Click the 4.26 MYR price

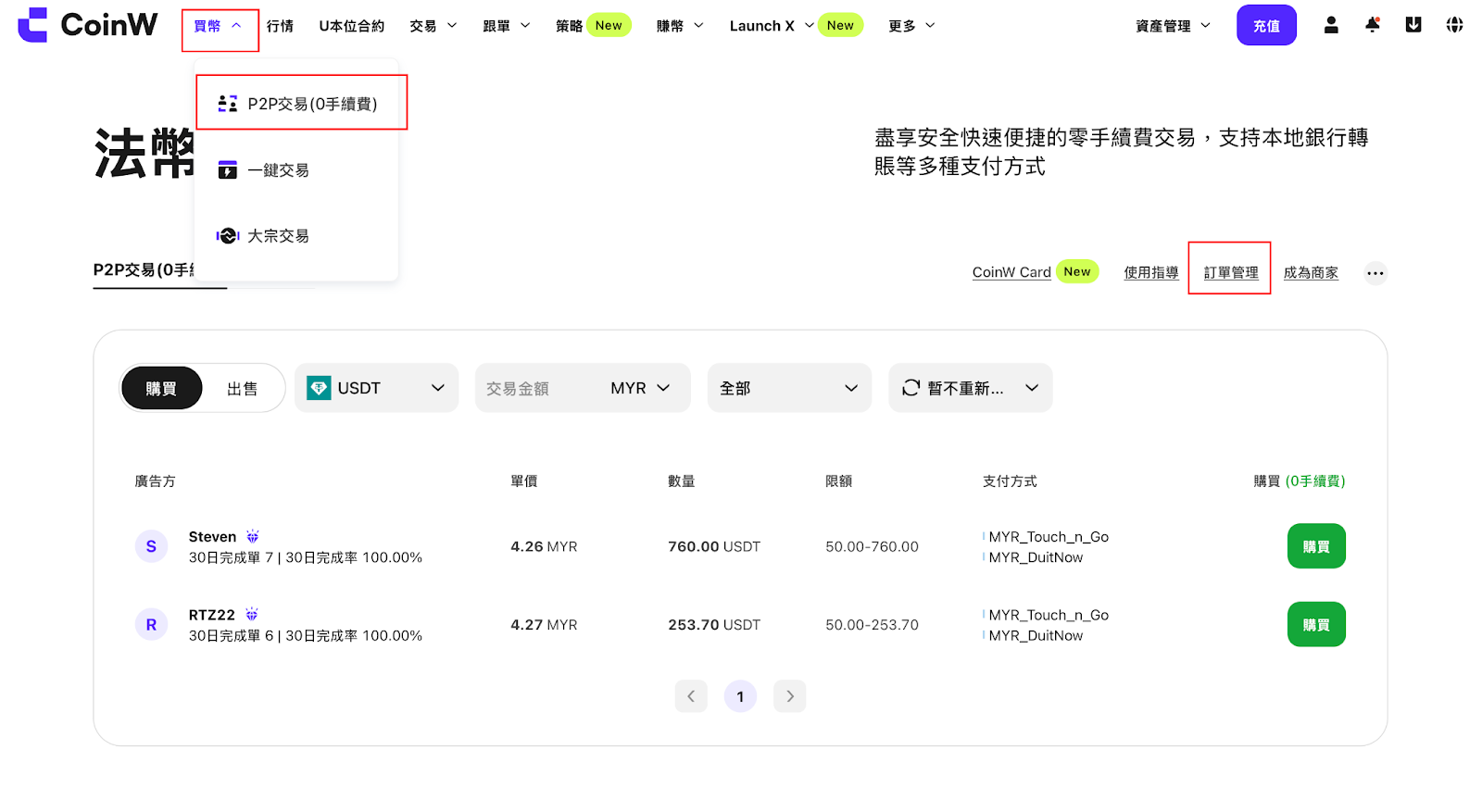[544, 546]
